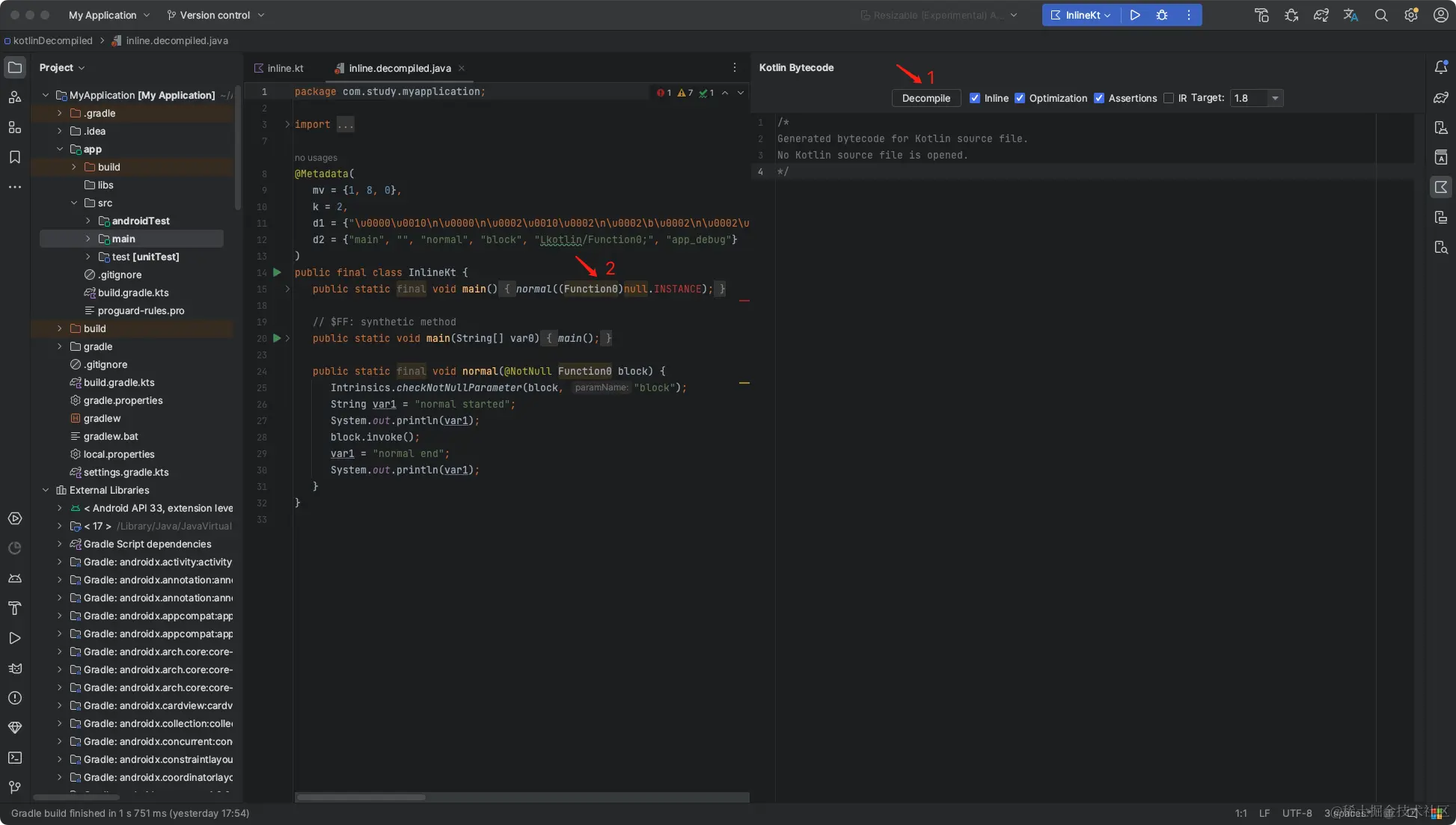This screenshot has width=1456, height=825.
Task: Debug the InlineKt configuration
Action: coord(1162,15)
